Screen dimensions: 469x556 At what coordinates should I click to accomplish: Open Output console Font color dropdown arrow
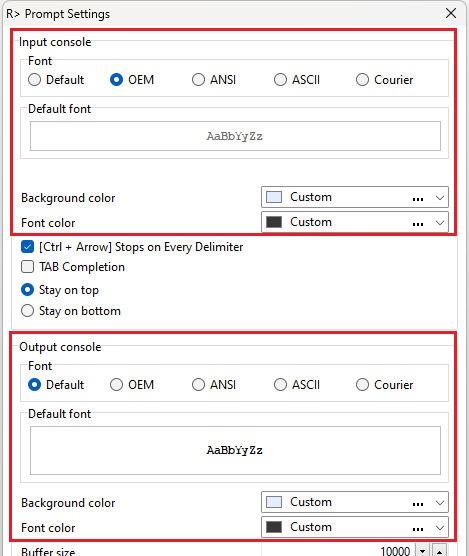click(x=440, y=528)
